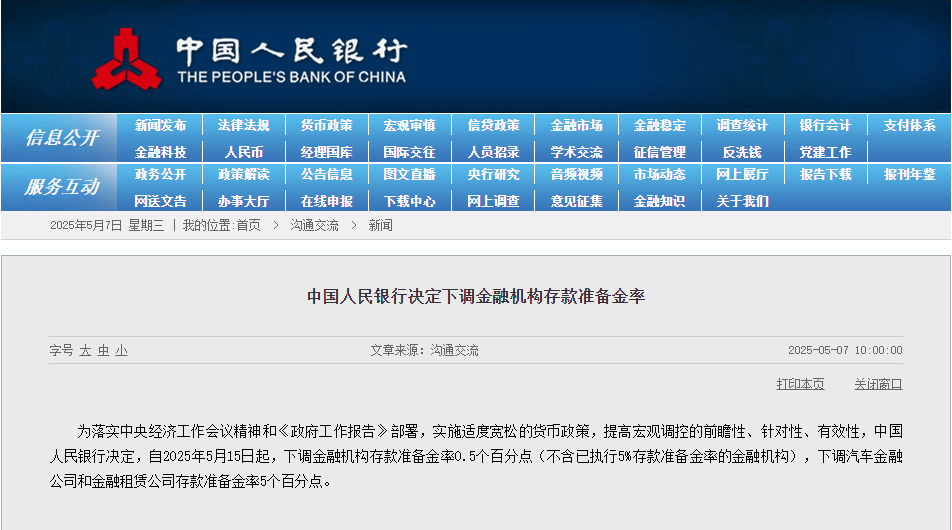The width and height of the screenshot is (952, 530).
Task: Set font size to 小
Action: tap(121, 351)
